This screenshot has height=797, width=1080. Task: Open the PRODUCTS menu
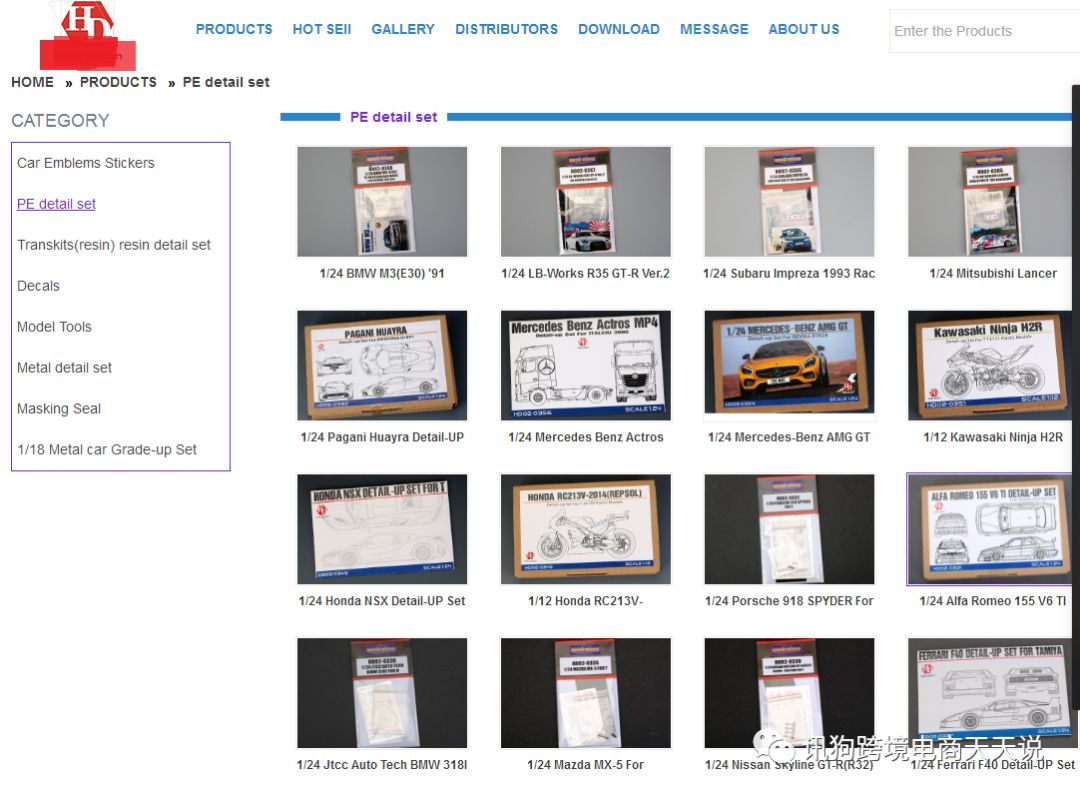[234, 30]
